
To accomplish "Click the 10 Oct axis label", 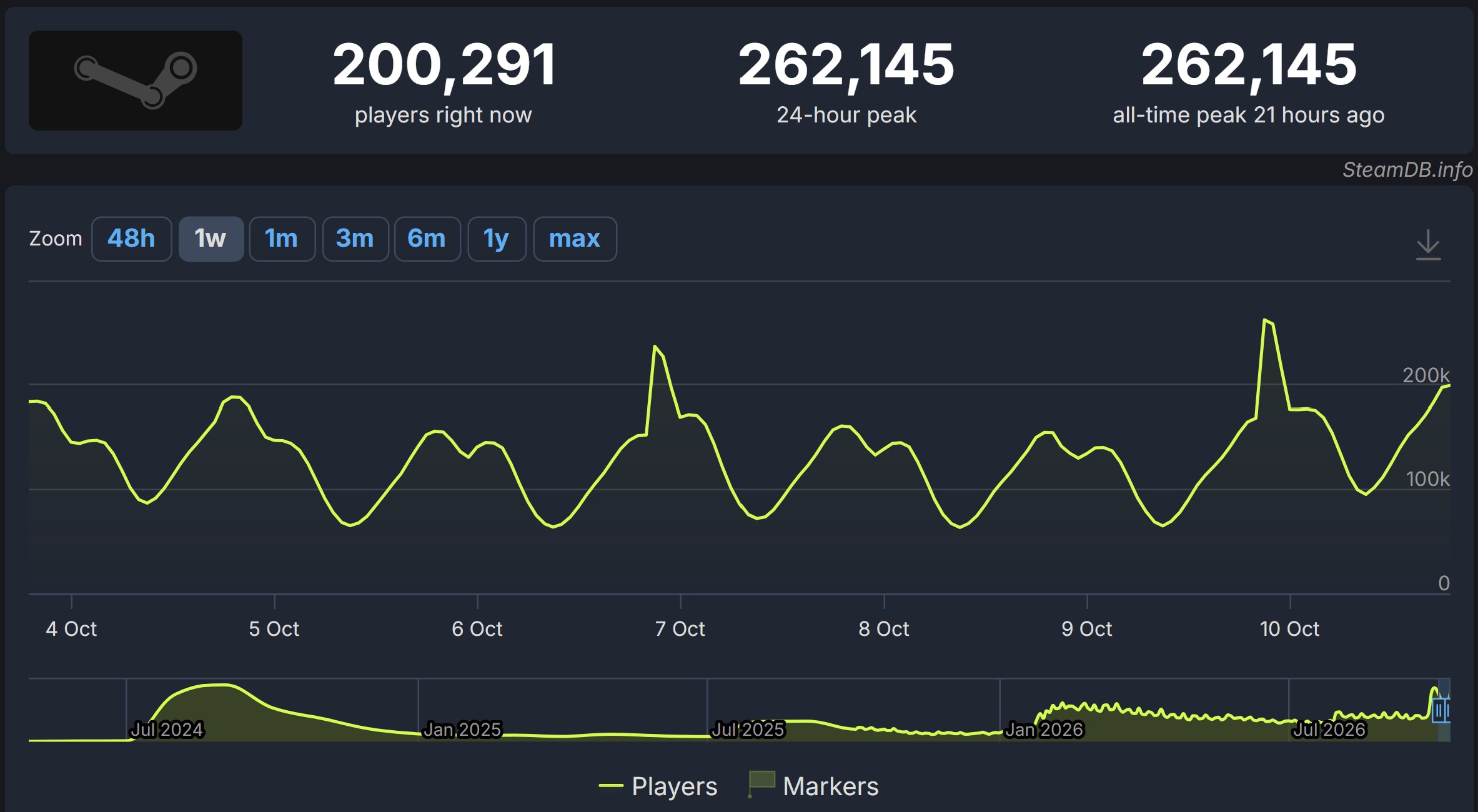I will point(1289,628).
